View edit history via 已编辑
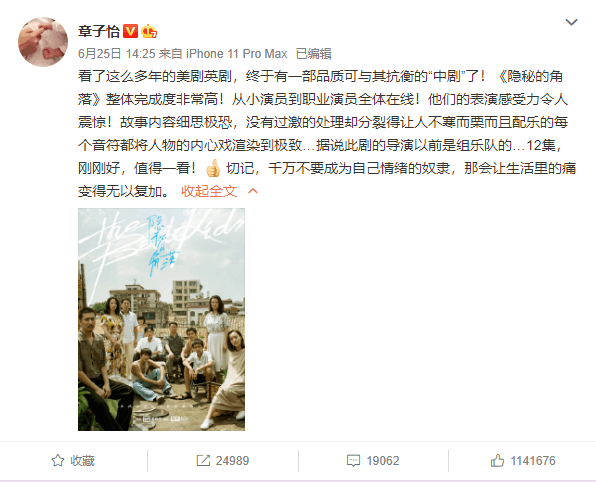Viewport: 596px width, 482px height. pyautogui.click(x=314, y=54)
